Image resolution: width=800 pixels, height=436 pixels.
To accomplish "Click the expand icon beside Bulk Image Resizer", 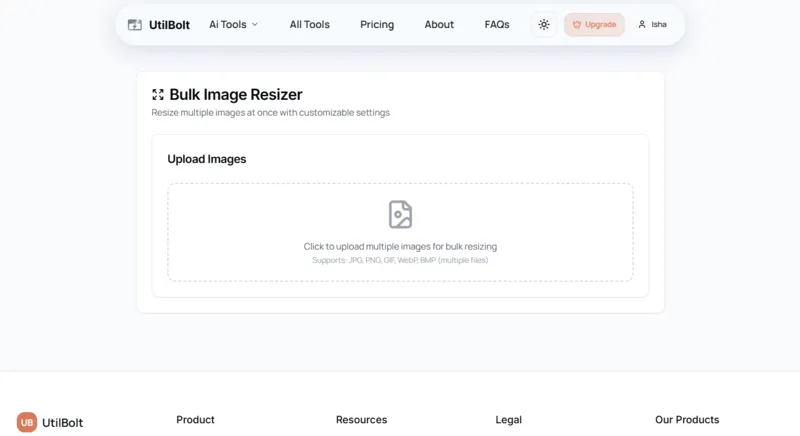I will point(158,94).
